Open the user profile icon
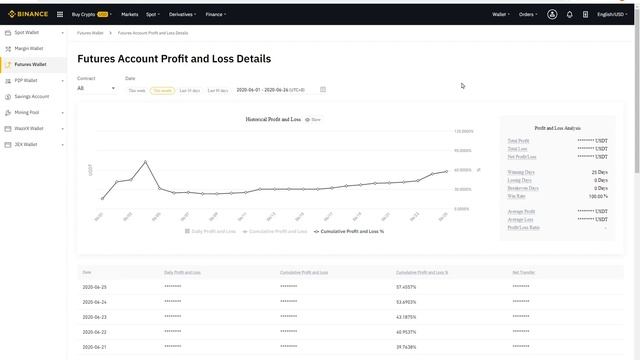Viewport: 640px width, 360px height. (552, 14)
